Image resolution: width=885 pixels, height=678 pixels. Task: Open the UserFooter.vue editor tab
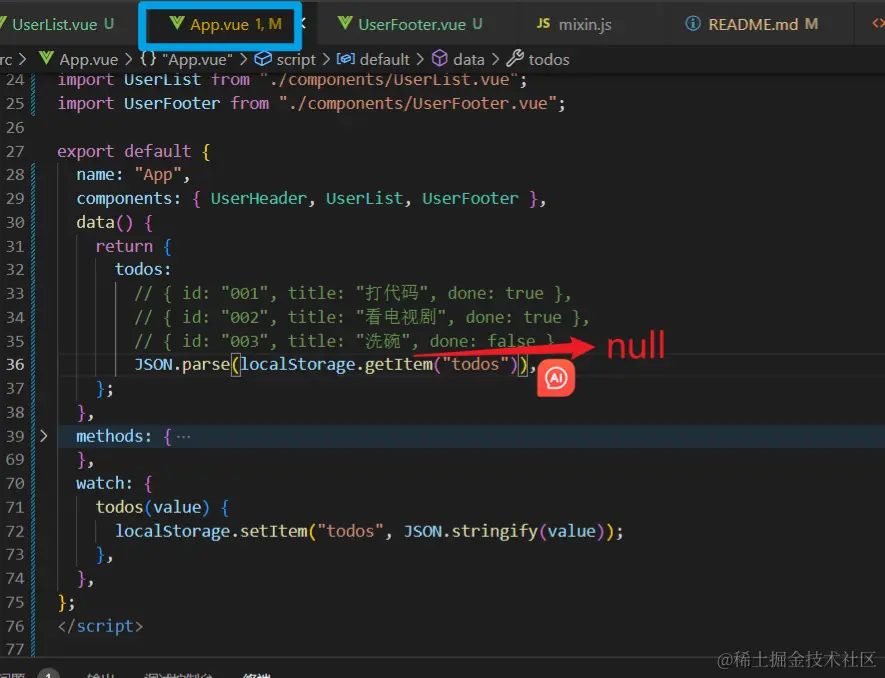tap(410, 24)
